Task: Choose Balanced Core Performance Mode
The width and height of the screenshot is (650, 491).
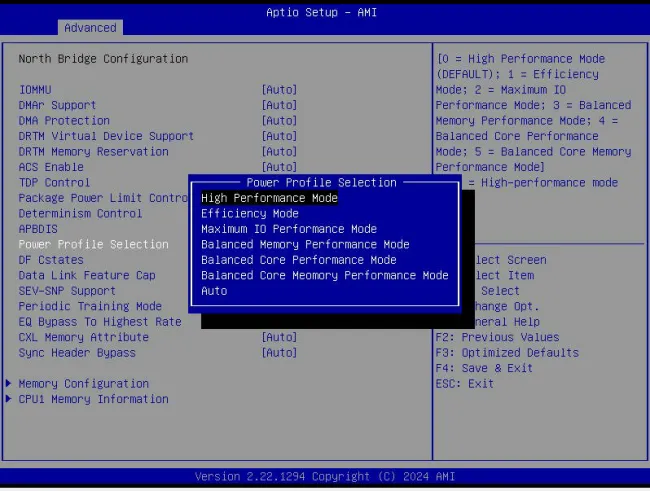Action: (x=298, y=260)
